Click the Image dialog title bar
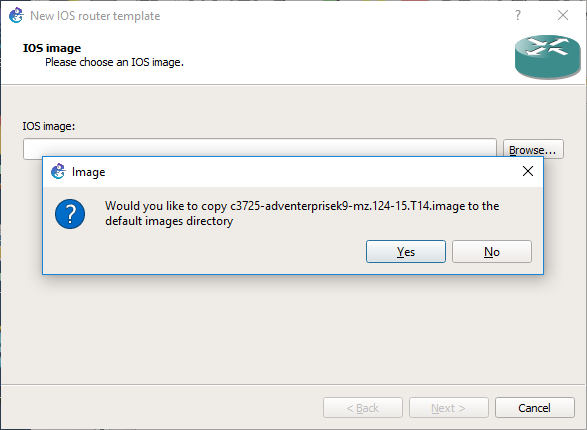Image resolution: width=587 pixels, height=430 pixels. click(x=293, y=172)
